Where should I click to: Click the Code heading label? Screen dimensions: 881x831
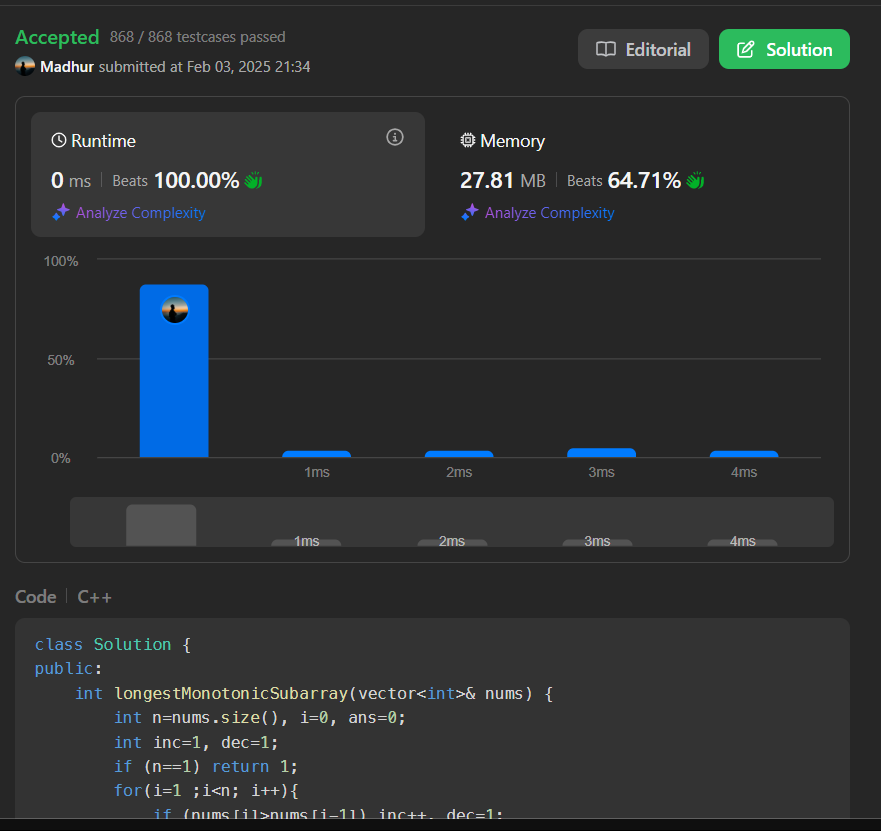[x=35, y=597]
